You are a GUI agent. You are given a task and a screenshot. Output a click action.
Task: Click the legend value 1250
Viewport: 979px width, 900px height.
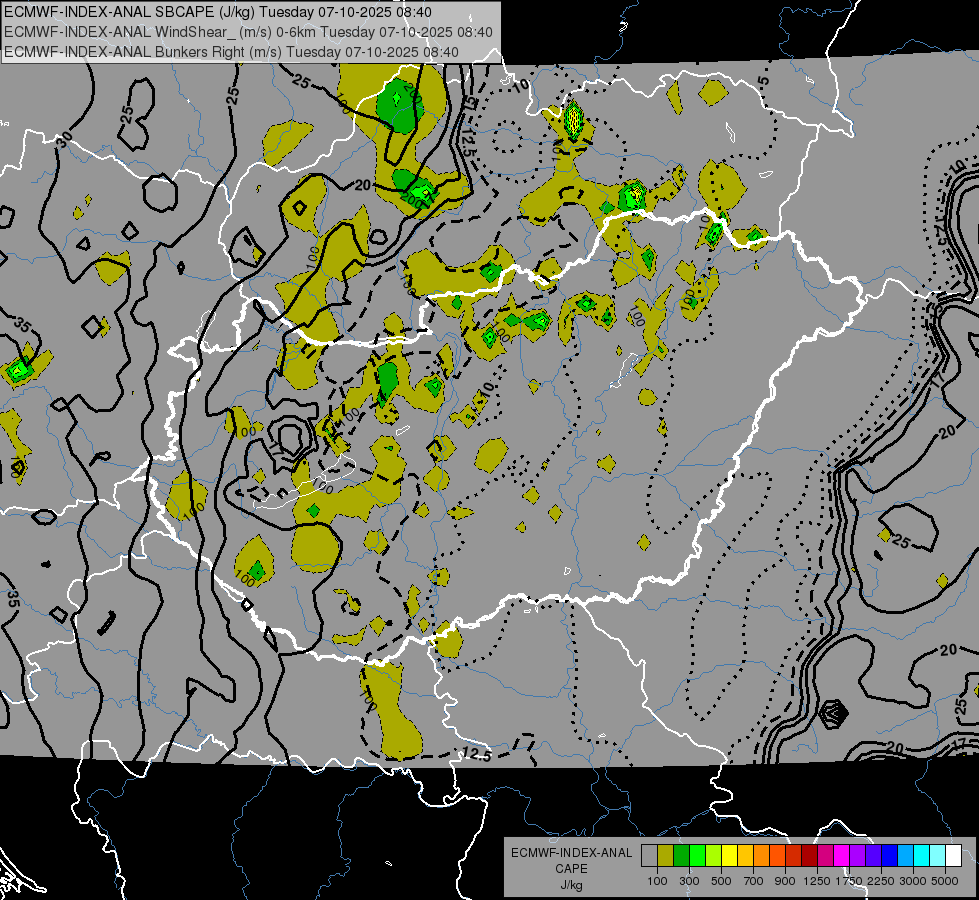[x=817, y=881]
